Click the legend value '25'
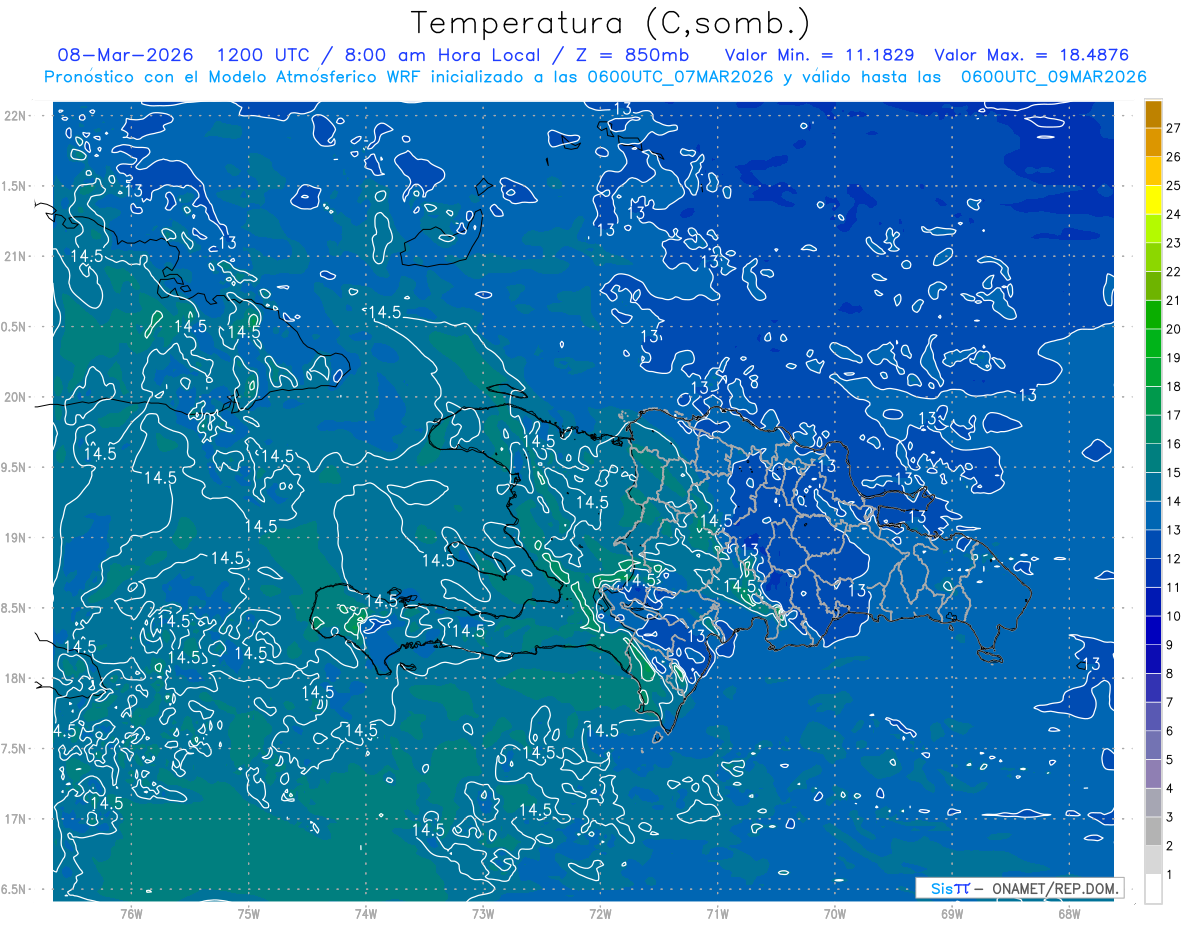The image size is (1200, 927). [x=1174, y=185]
